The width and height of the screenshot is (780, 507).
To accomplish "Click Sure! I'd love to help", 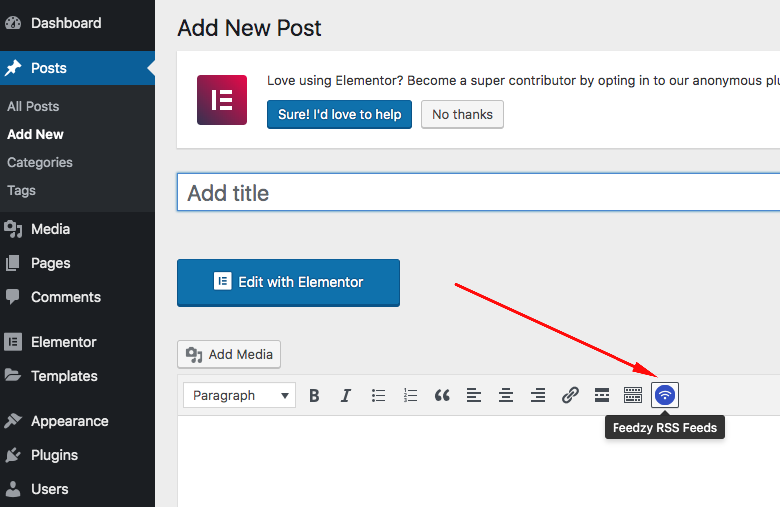I will (x=339, y=114).
